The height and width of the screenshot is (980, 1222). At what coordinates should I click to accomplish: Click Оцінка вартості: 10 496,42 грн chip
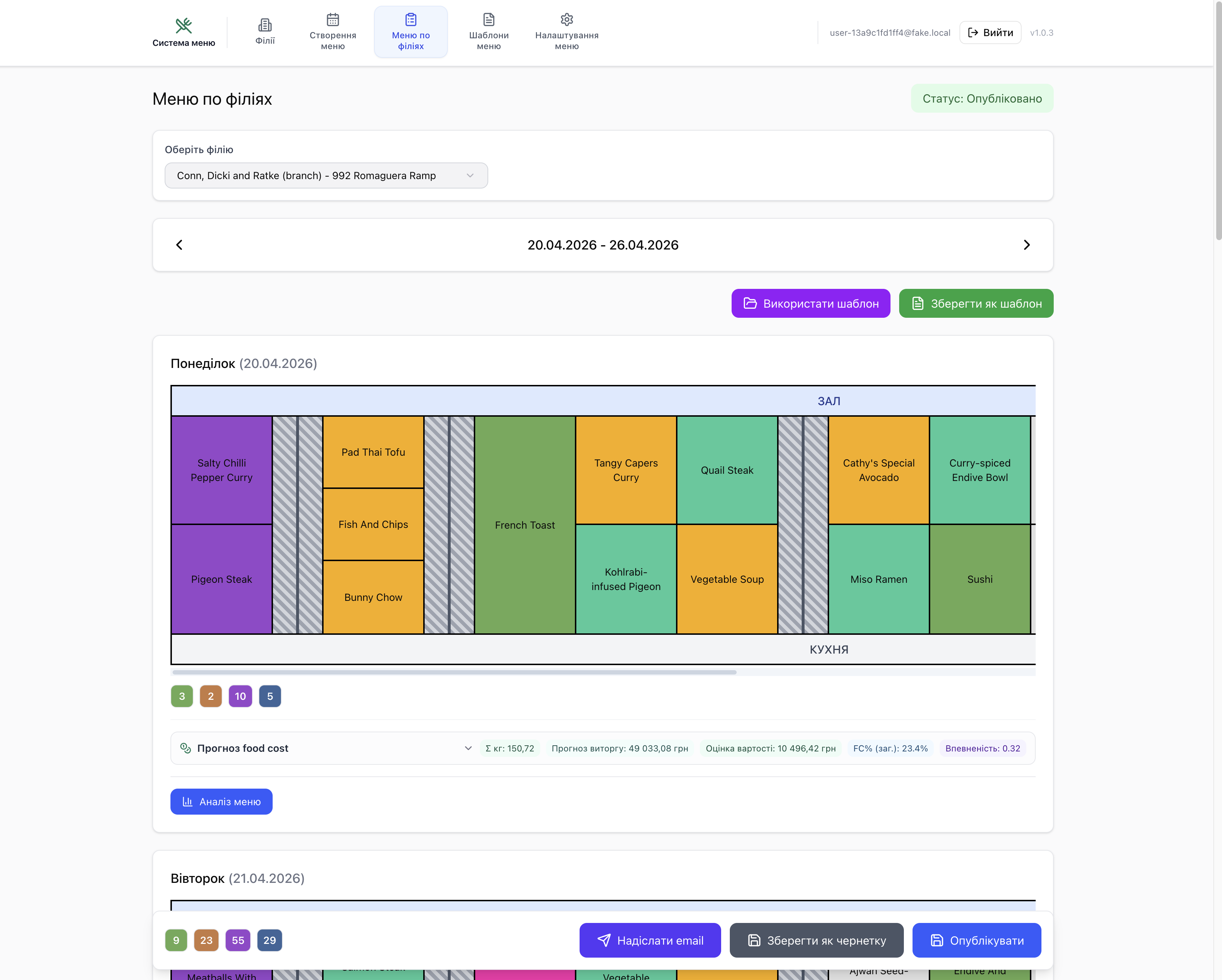(771, 748)
